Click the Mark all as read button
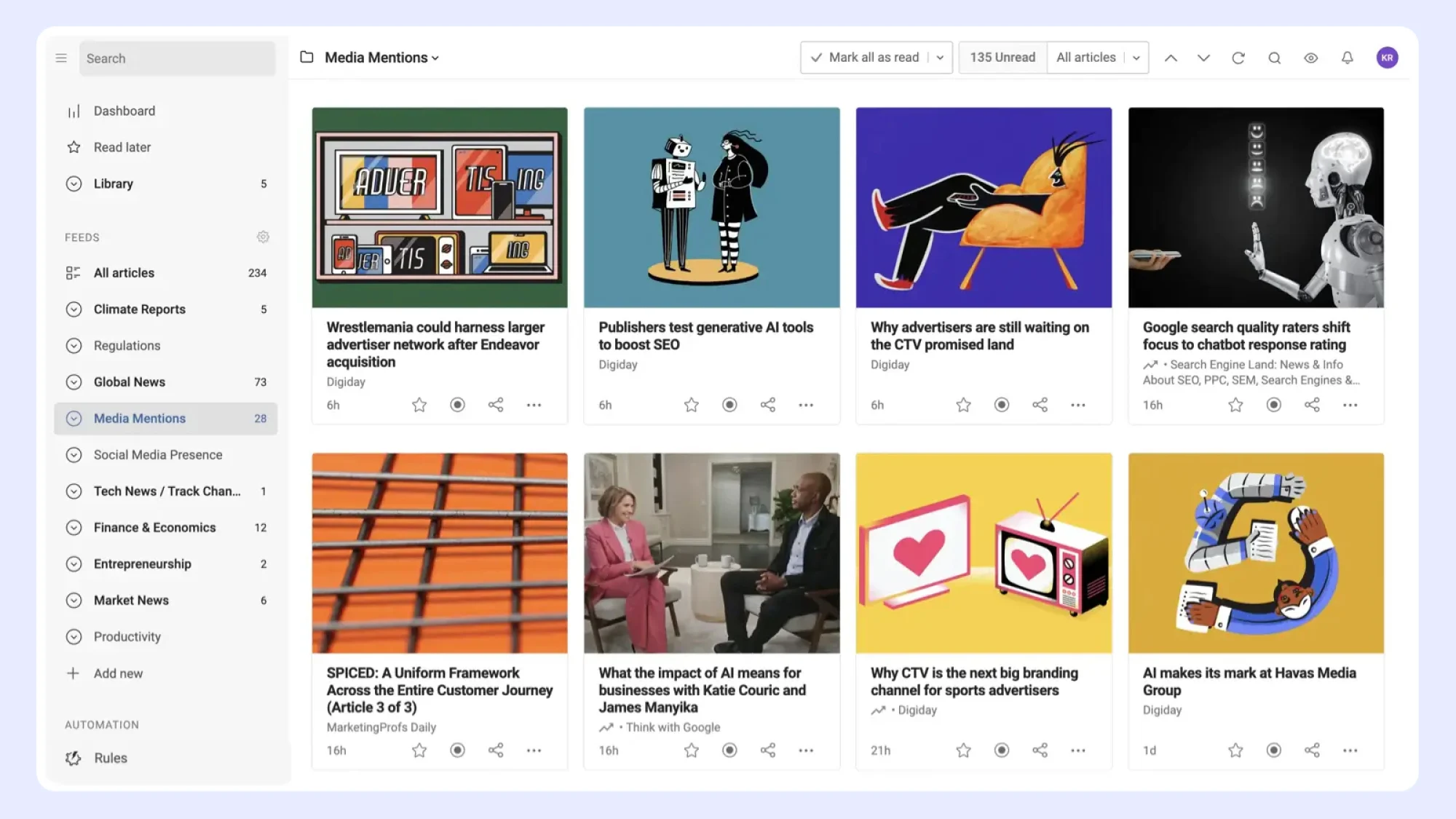Image resolution: width=1456 pixels, height=819 pixels. pyautogui.click(x=865, y=58)
